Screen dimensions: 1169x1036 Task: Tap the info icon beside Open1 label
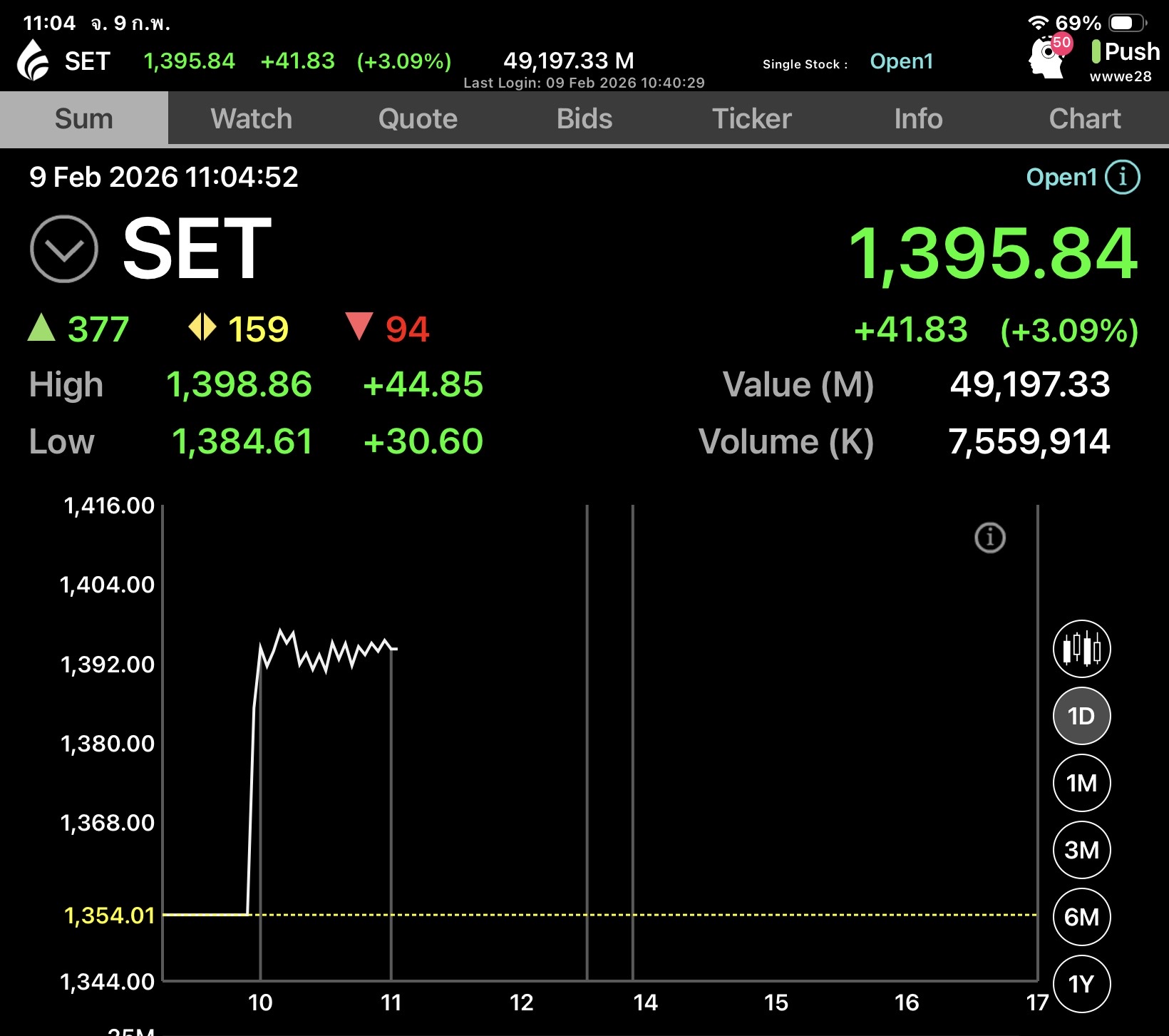(1123, 177)
